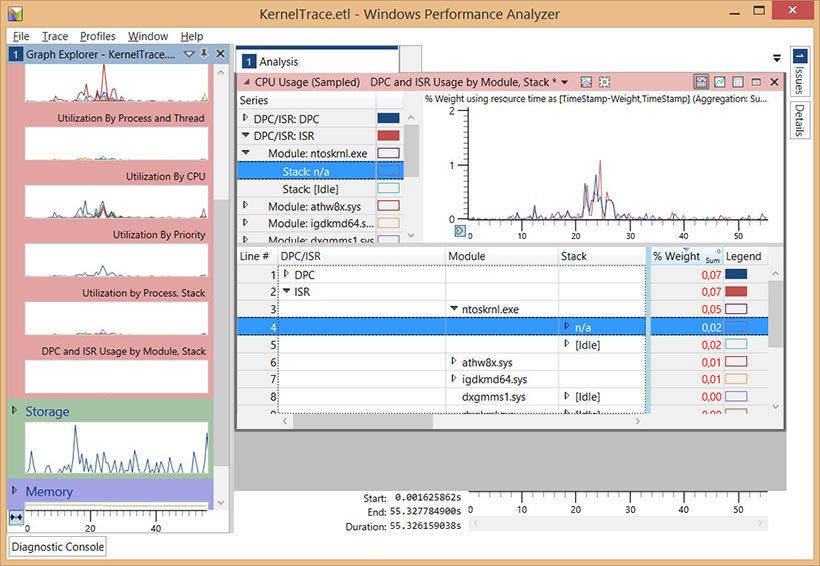Toggle Module: athw8x.sys series color box
The height and width of the screenshot is (566, 820).
388,206
